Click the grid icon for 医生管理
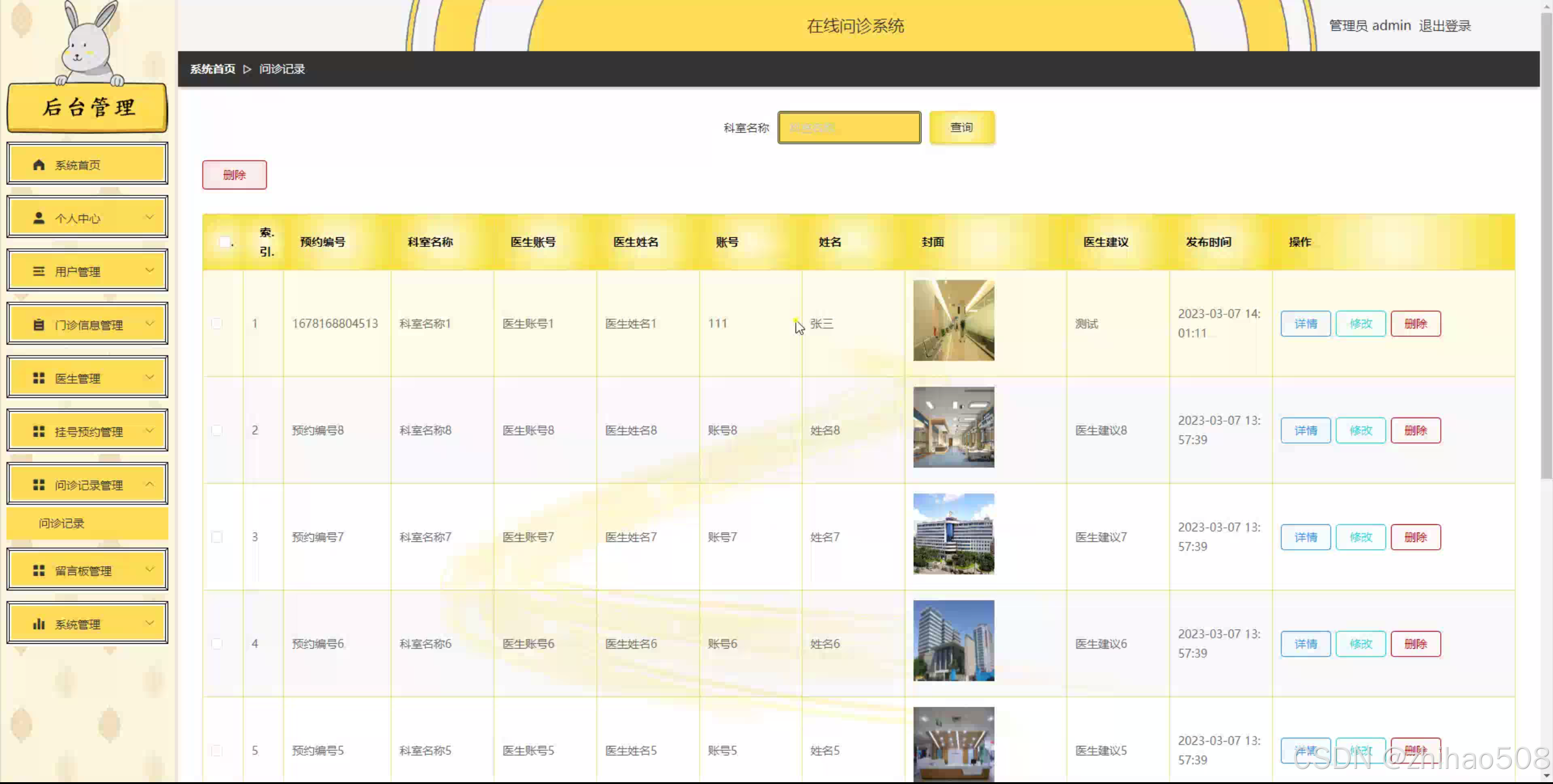1553x784 pixels. (39, 378)
